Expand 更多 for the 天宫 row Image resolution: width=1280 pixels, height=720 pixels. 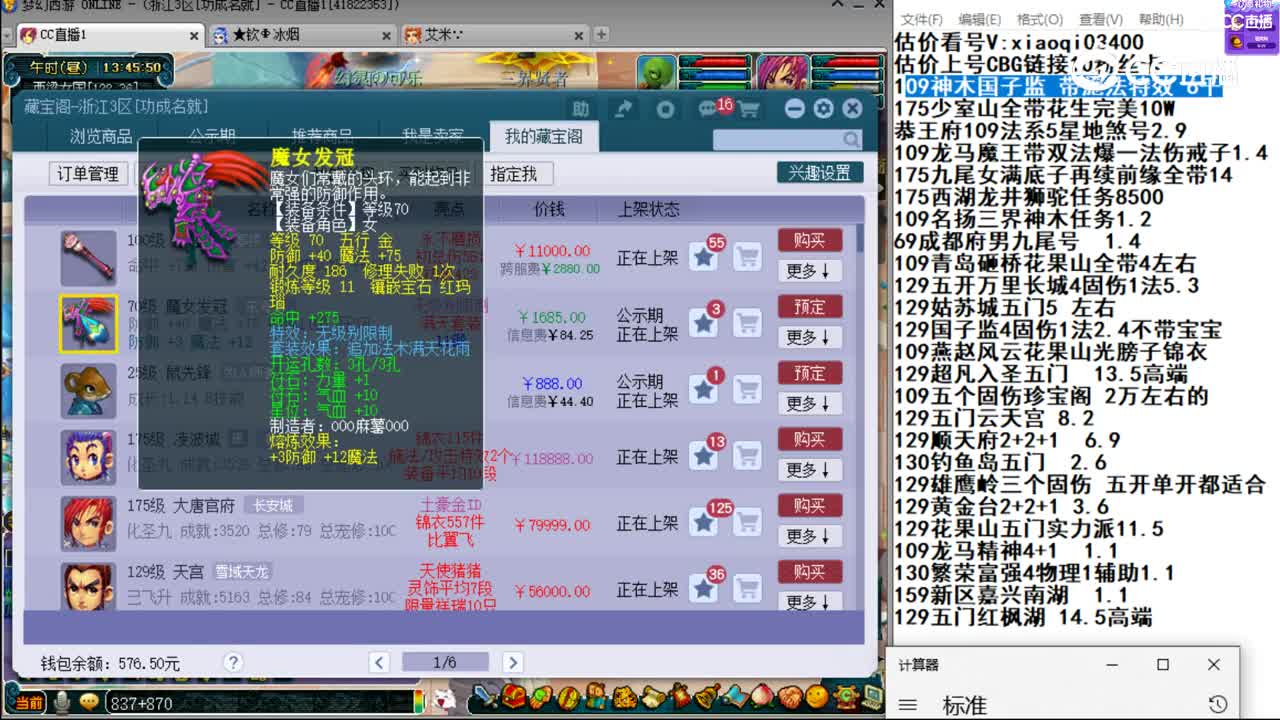[x=810, y=601]
